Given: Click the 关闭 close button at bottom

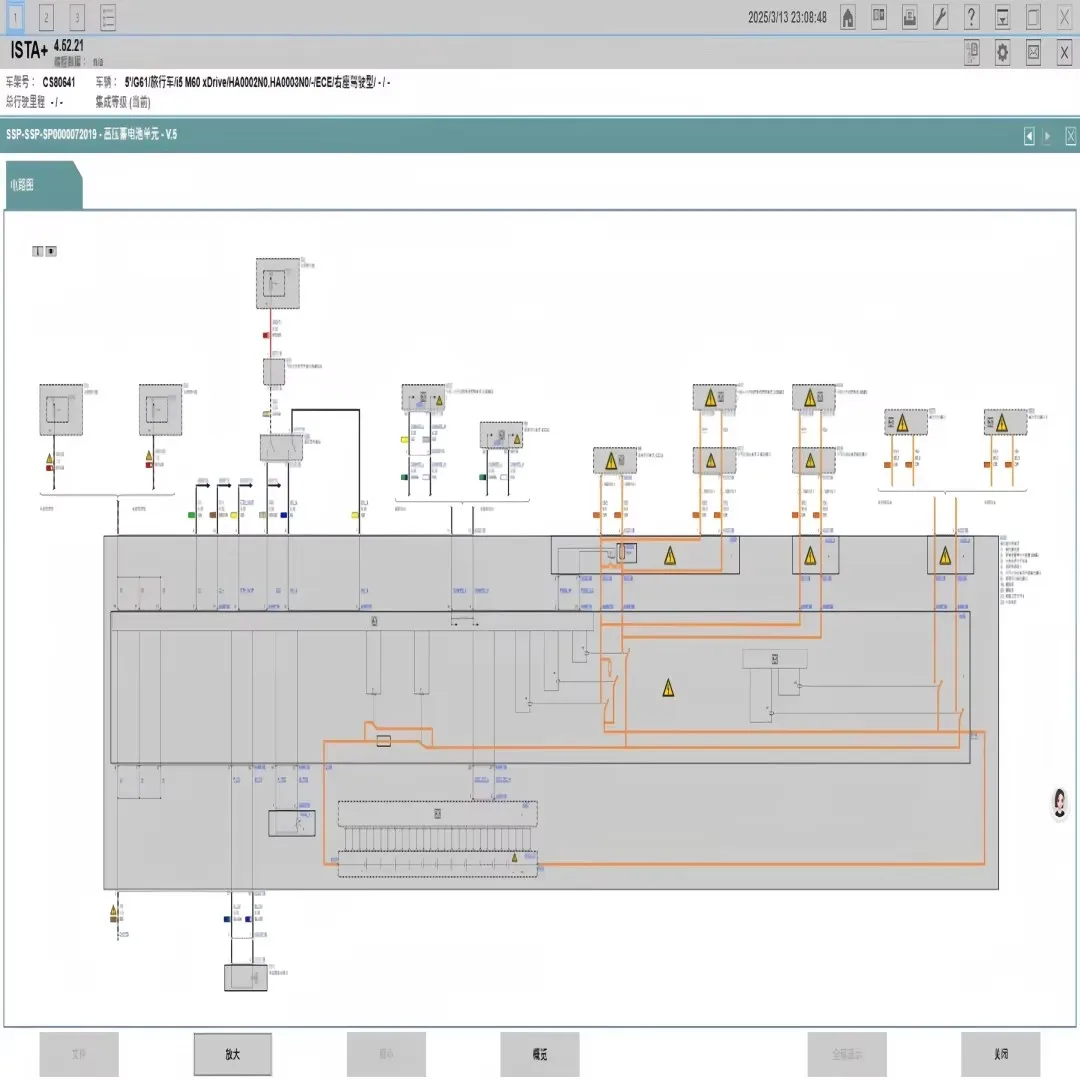Looking at the screenshot, I should click(x=1001, y=1054).
